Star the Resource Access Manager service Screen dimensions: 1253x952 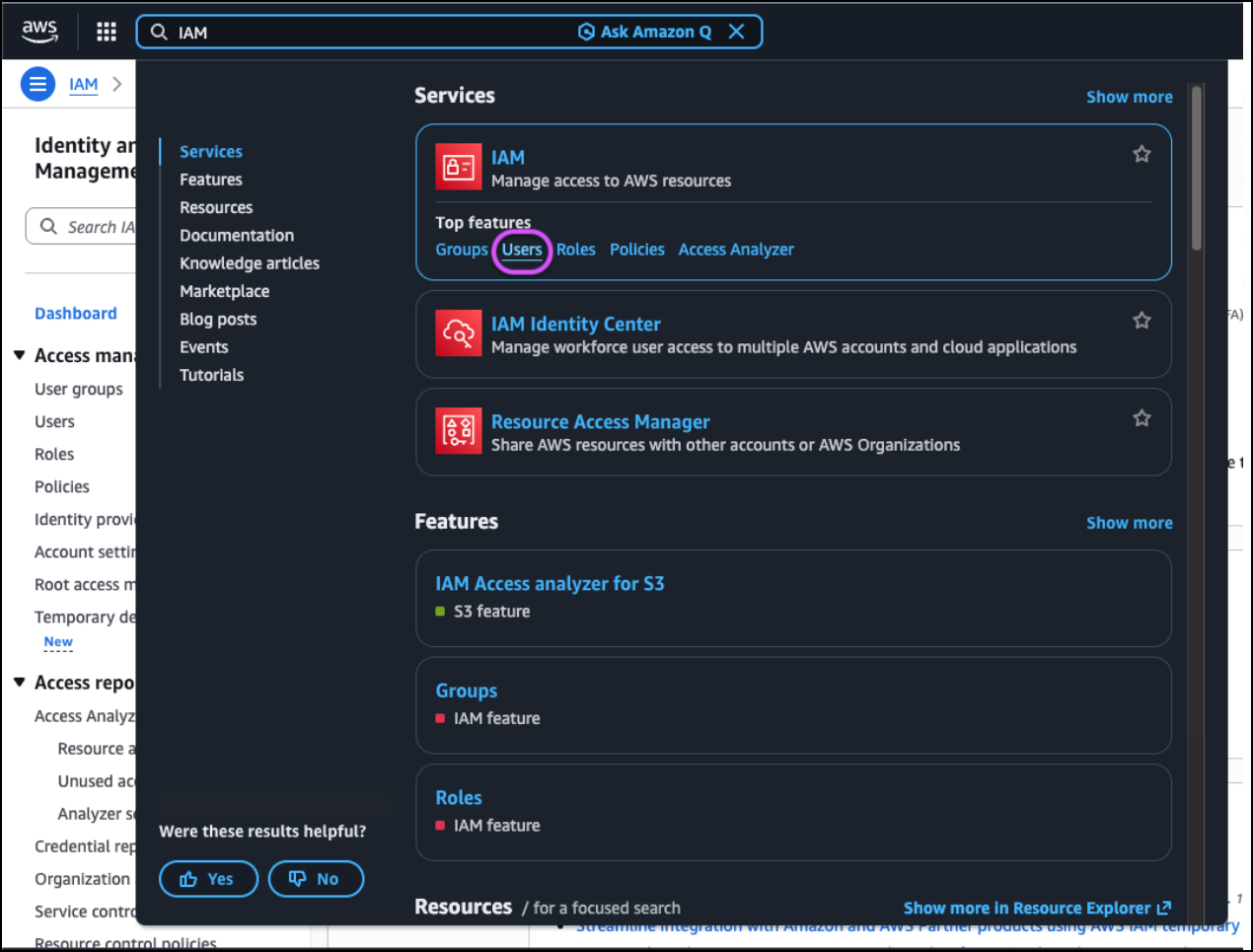pos(1142,418)
